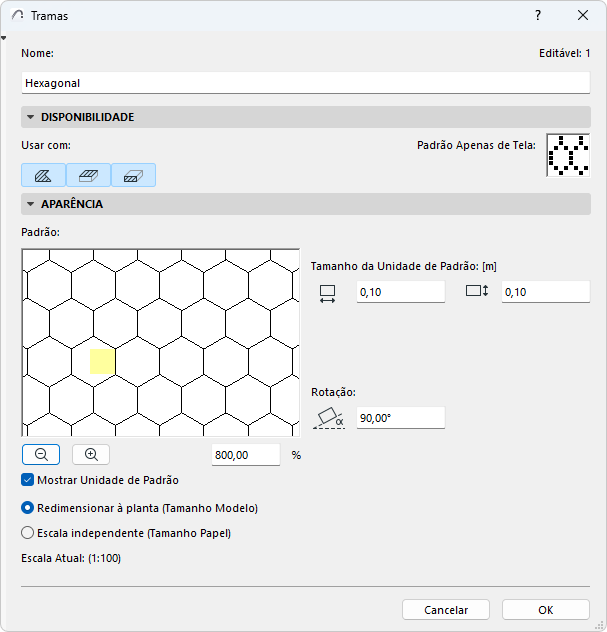Image resolution: width=607 pixels, height=632 pixels.
Task: Click the yellow pattern unit in preview
Action: pyautogui.click(x=102, y=362)
